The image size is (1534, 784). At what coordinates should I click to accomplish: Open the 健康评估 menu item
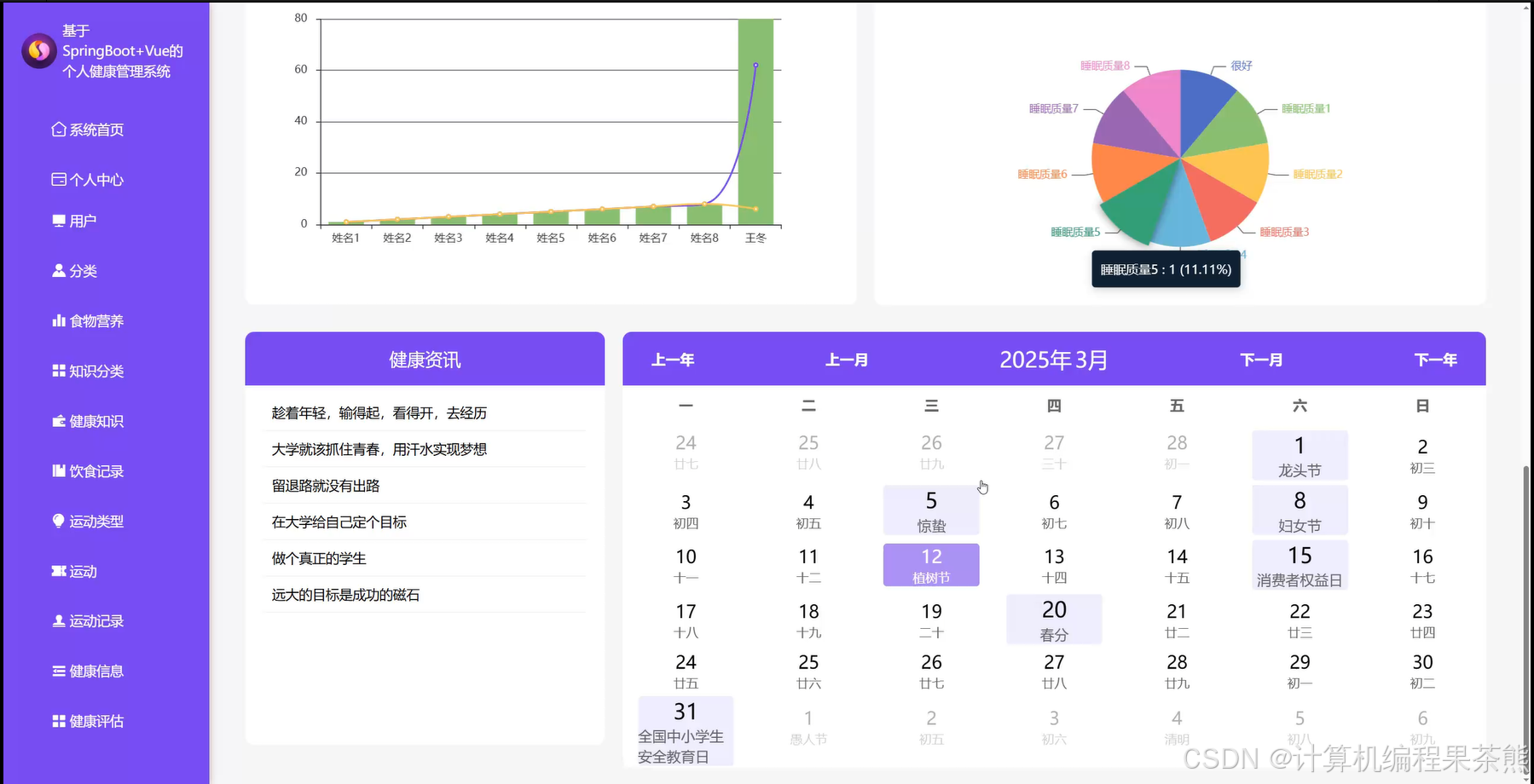[x=88, y=721]
